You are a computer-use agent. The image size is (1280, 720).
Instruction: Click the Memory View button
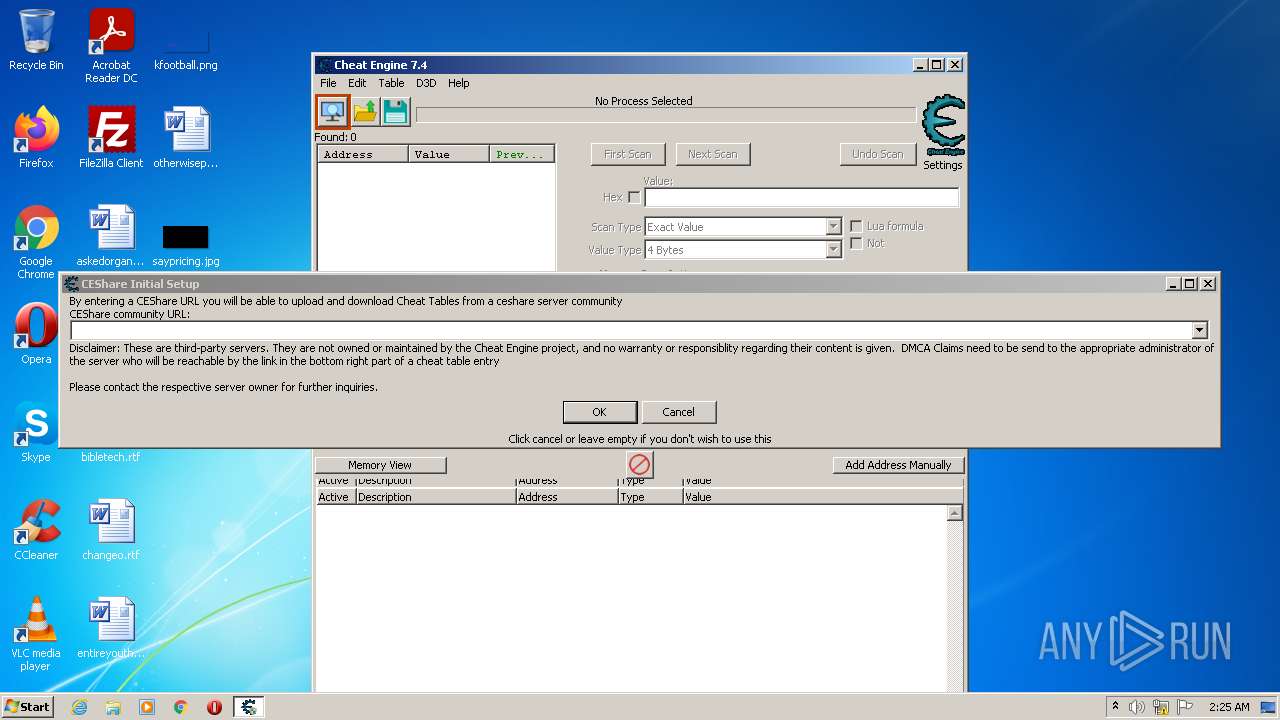(380, 465)
